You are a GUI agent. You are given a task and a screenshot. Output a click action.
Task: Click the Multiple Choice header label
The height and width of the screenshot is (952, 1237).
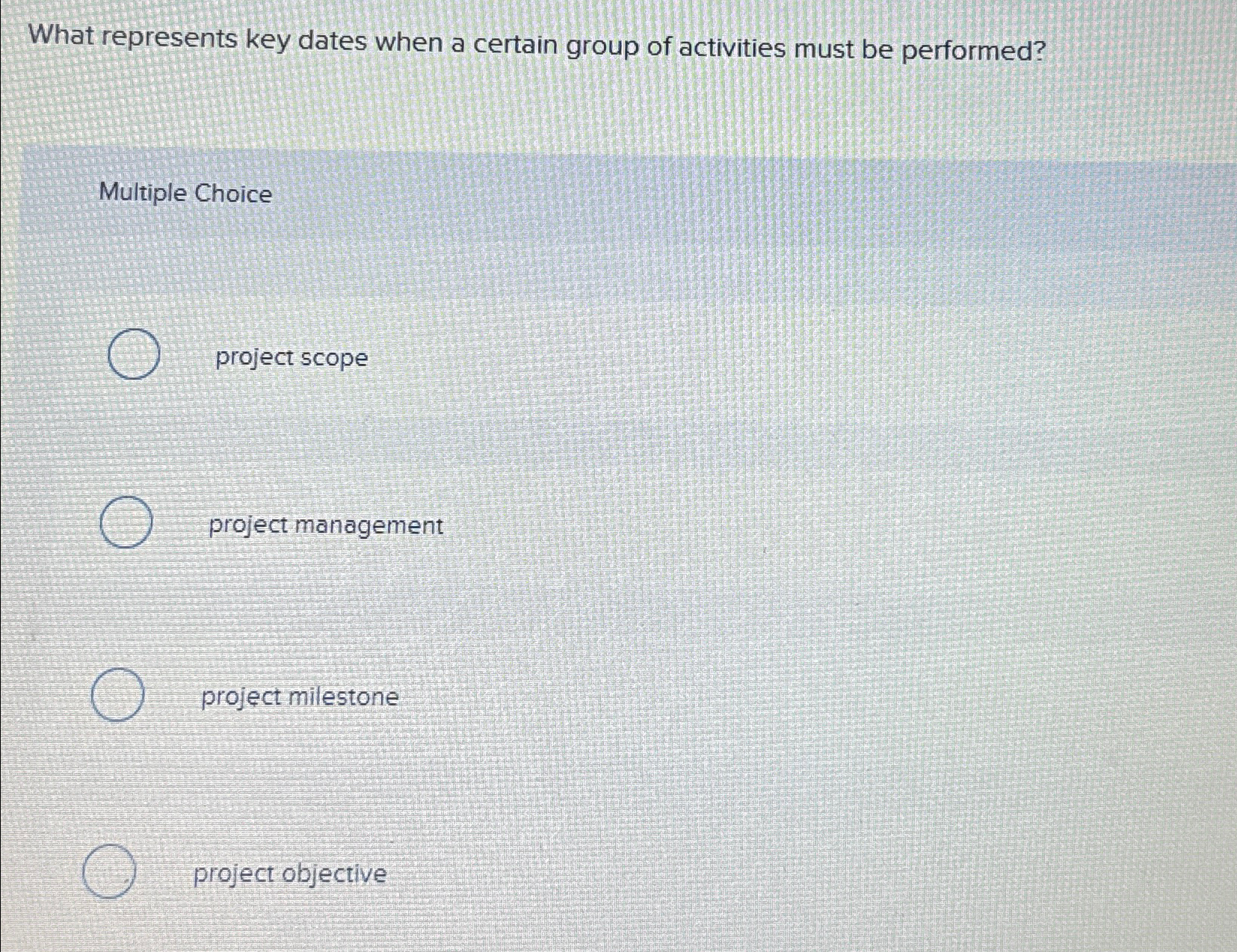pyautogui.click(x=185, y=194)
